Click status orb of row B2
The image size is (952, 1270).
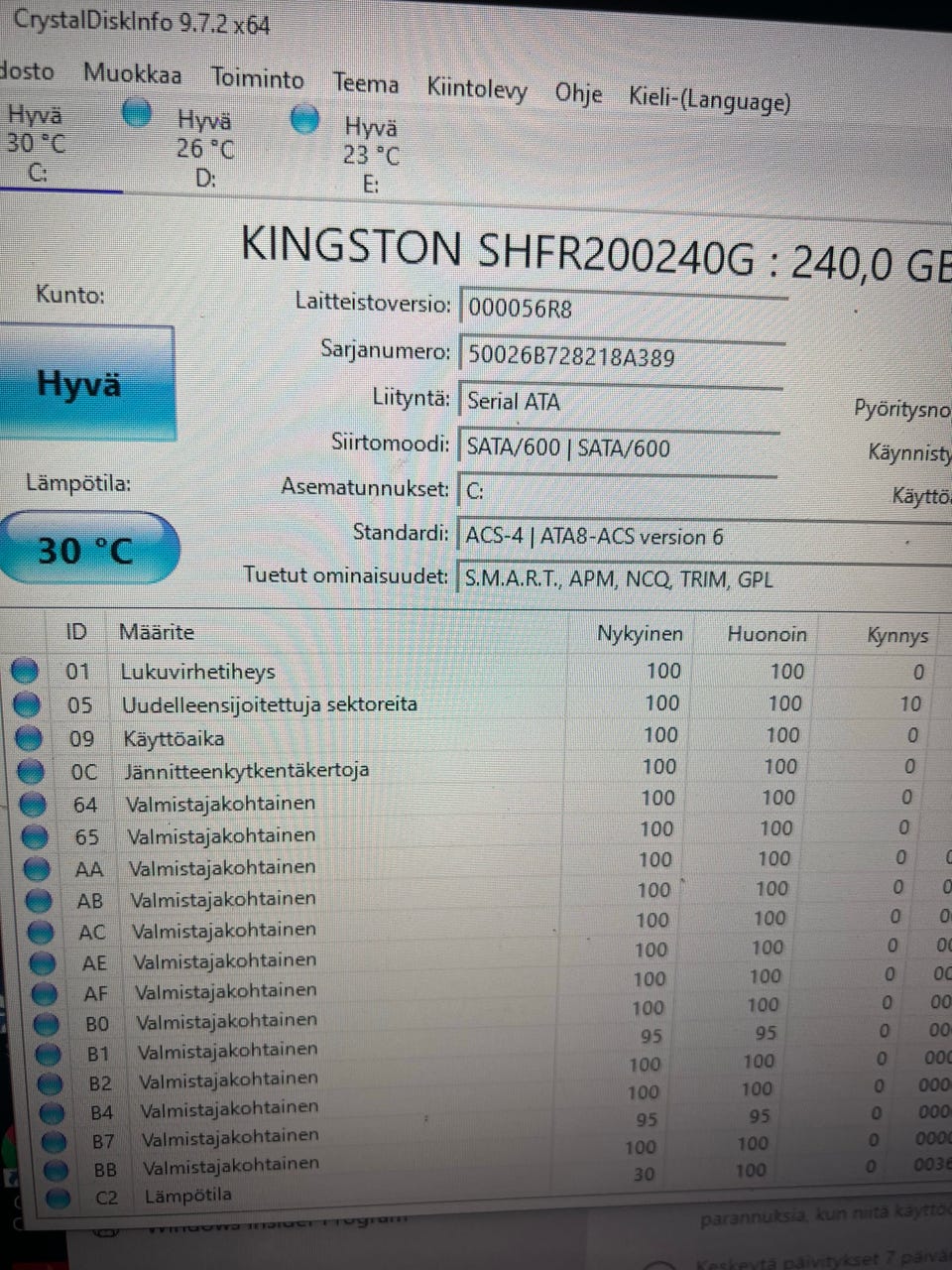click(x=51, y=1083)
